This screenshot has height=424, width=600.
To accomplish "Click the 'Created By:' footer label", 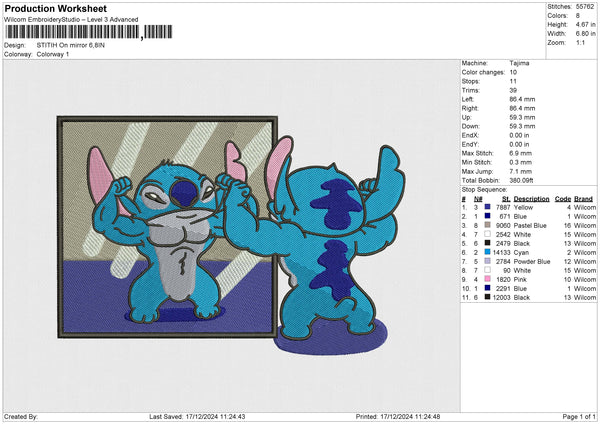I will click(x=21, y=416).
